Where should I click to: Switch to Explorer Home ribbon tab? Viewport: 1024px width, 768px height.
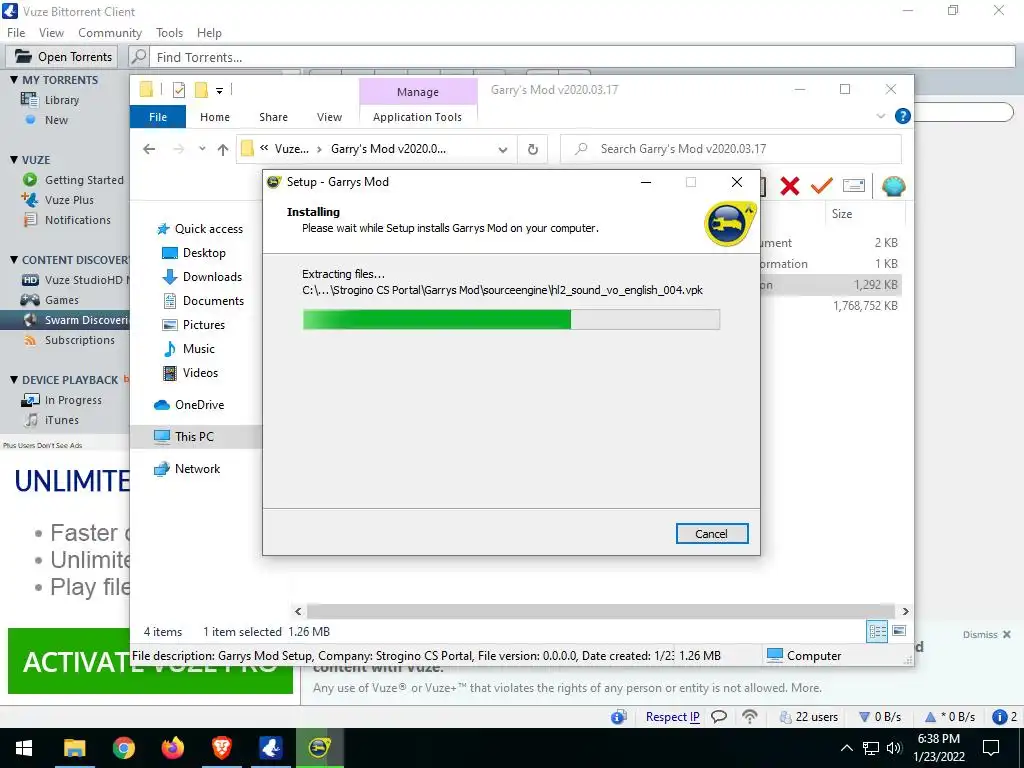click(x=215, y=117)
